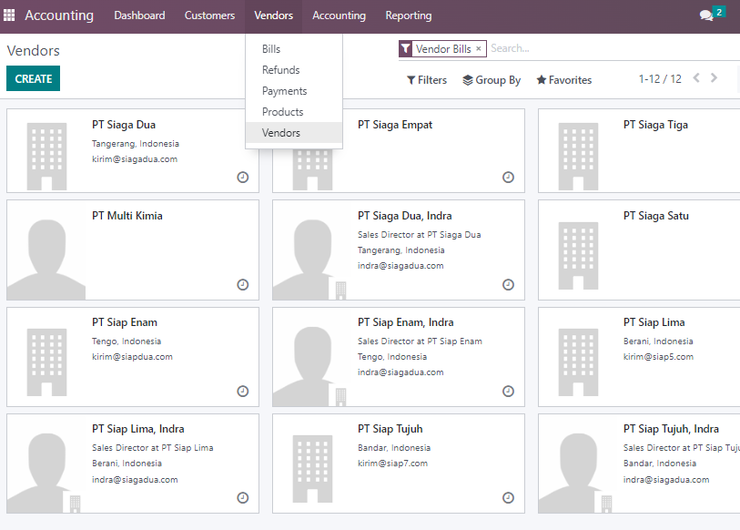Click the 1-12 / 12 pager counter
The width and height of the screenshot is (740, 530).
660,79
